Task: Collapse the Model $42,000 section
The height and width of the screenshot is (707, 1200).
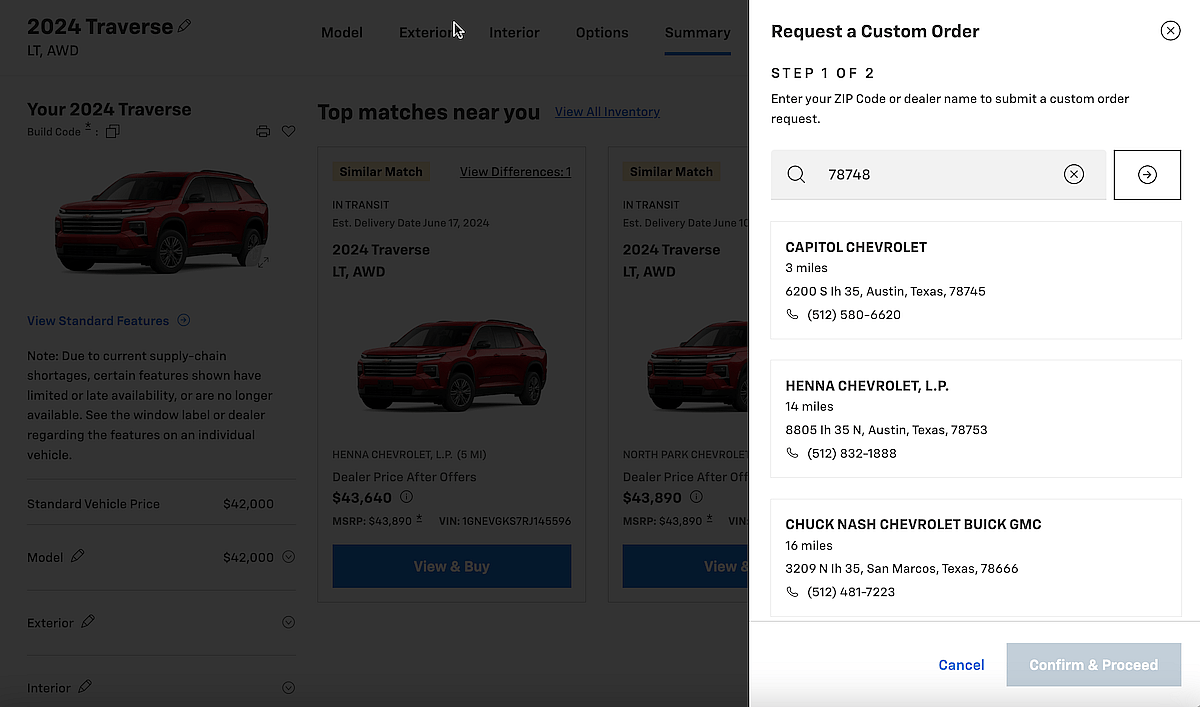Action: [288, 557]
